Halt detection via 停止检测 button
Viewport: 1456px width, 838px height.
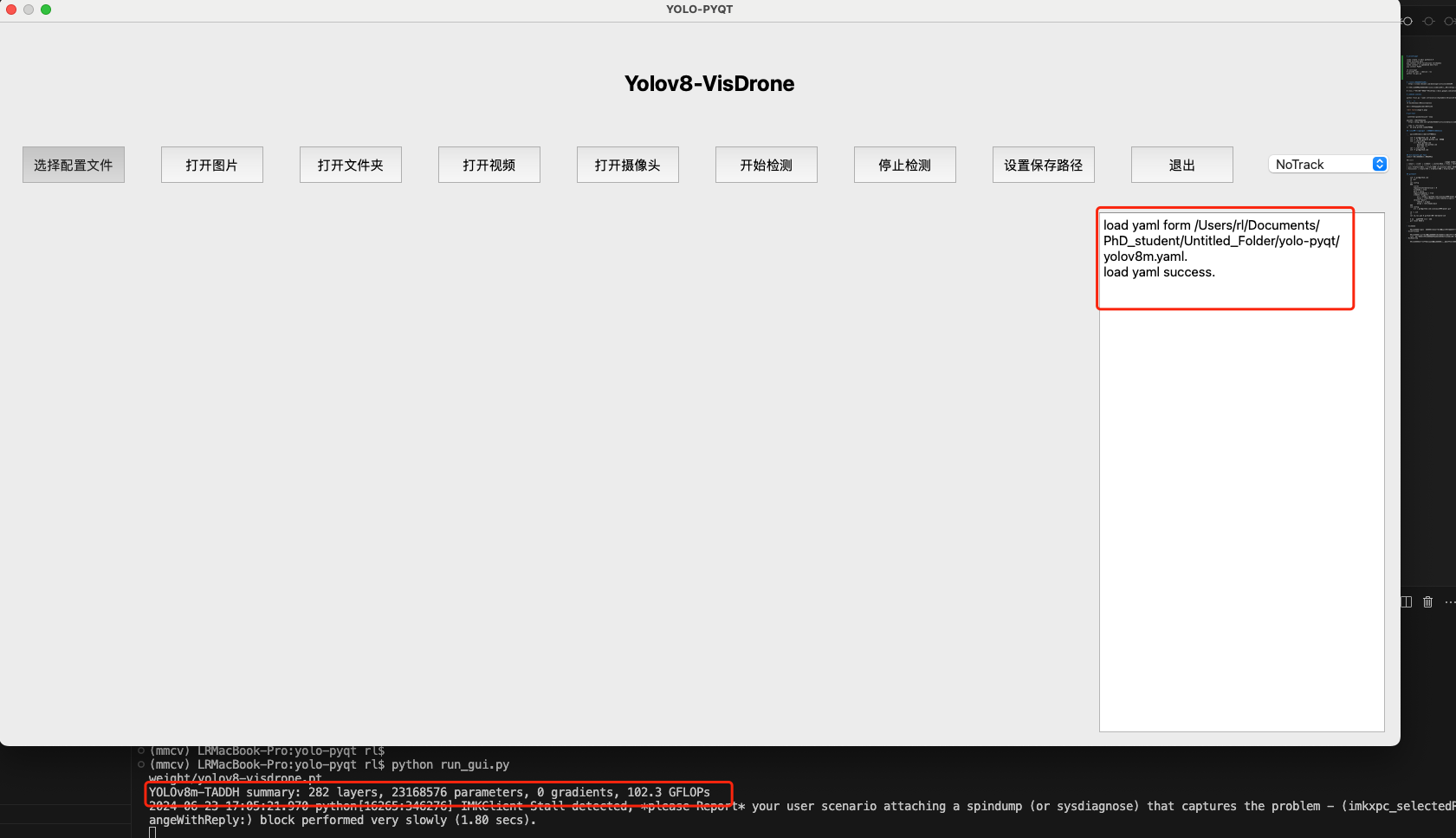(905, 165)
